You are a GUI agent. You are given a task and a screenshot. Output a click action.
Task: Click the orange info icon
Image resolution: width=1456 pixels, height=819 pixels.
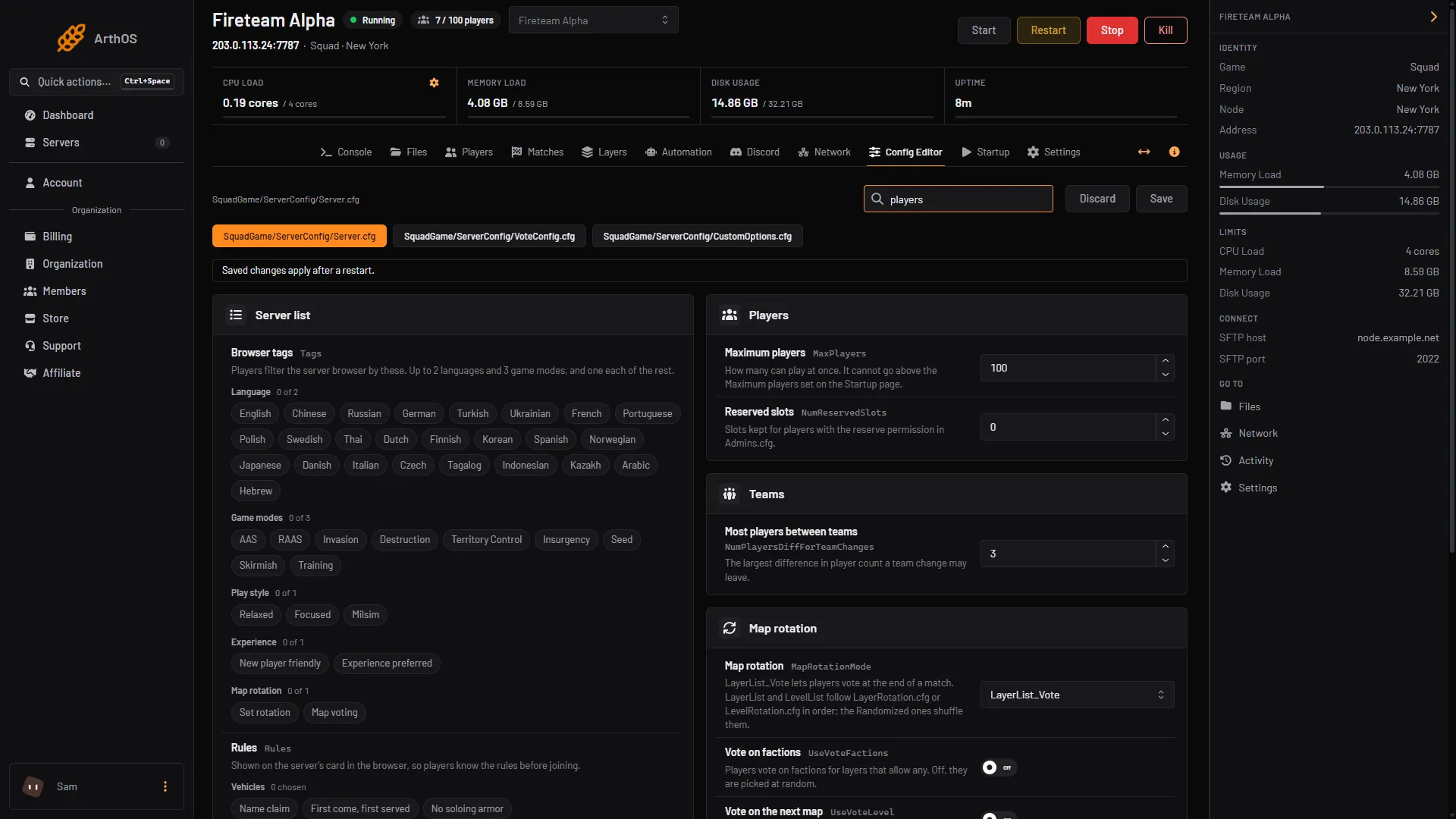1174,152
